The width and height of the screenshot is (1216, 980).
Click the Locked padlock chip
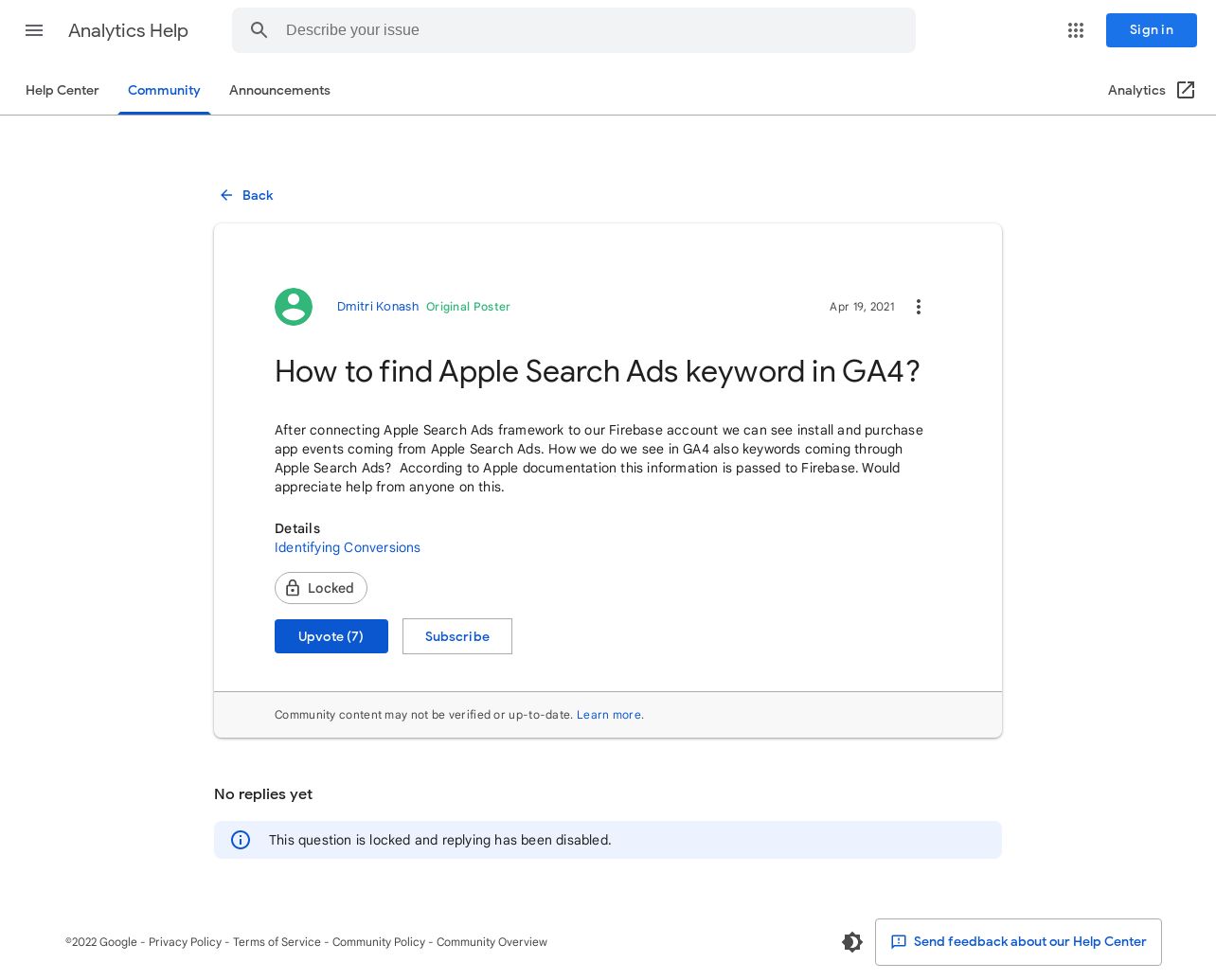coord(321,588)
